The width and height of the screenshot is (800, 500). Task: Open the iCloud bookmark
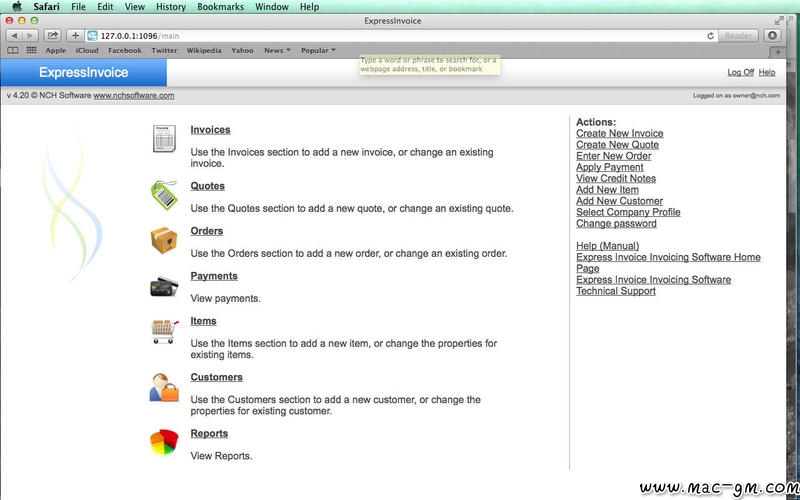coord(87,51)
